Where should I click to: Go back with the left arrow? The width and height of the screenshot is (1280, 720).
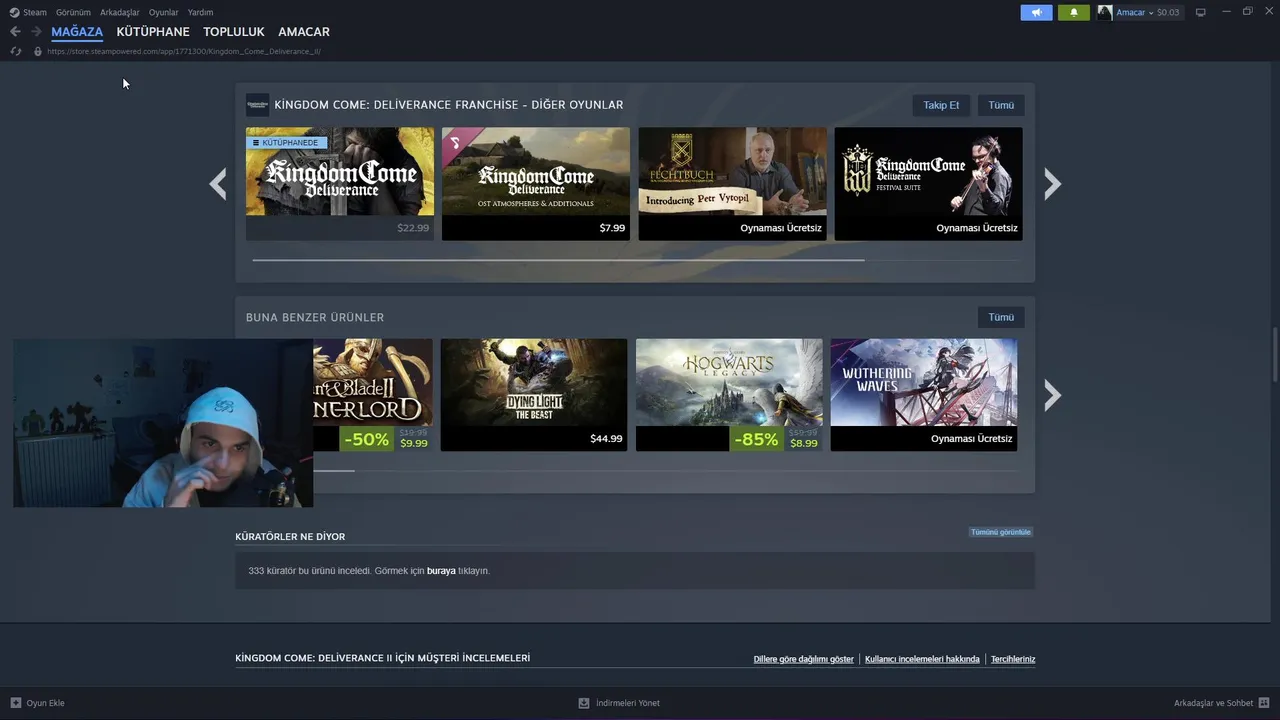coord(15,32)
